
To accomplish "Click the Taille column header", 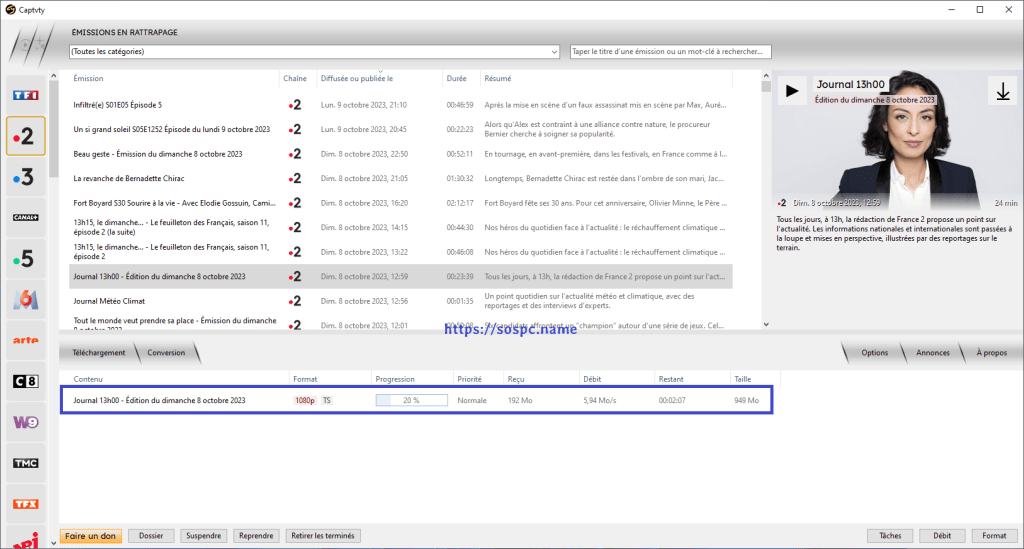I will 743,379.
